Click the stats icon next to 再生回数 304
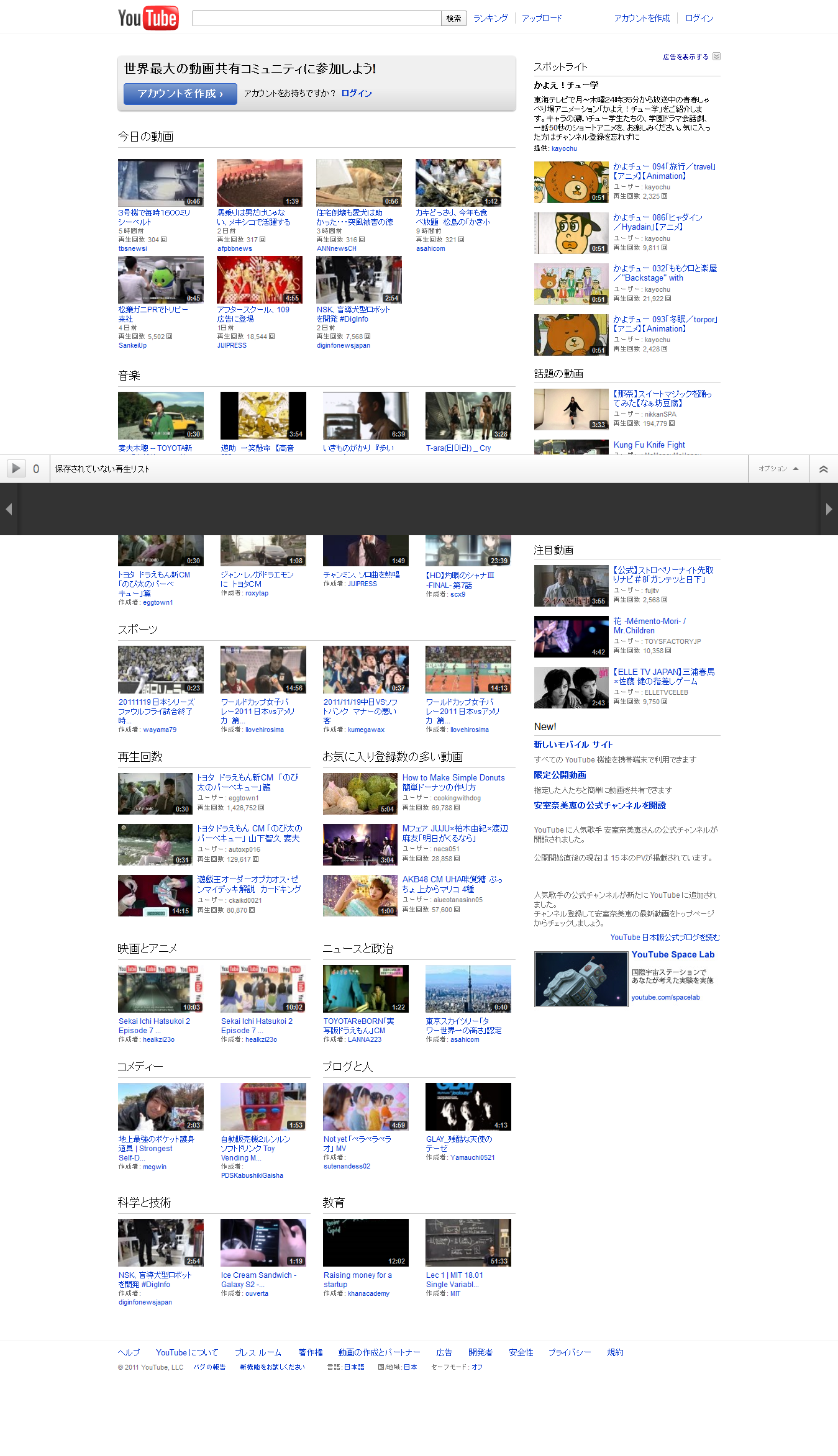 (163, 240)
